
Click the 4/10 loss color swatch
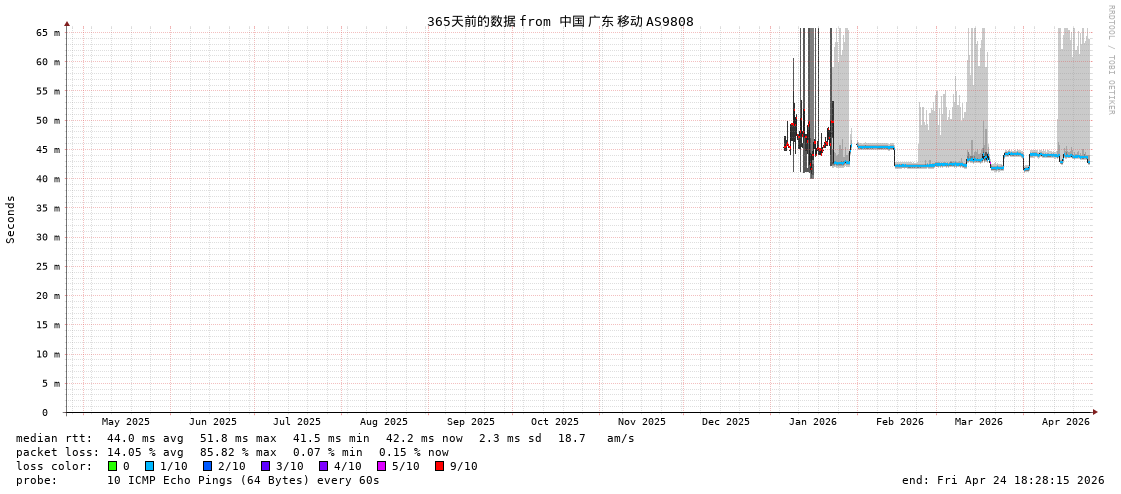[323, 466]
